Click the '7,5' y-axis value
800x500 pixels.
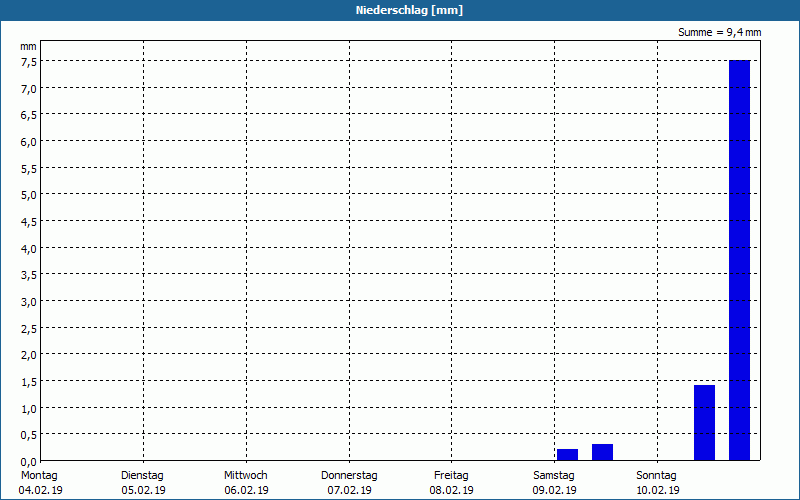(29, 62)
